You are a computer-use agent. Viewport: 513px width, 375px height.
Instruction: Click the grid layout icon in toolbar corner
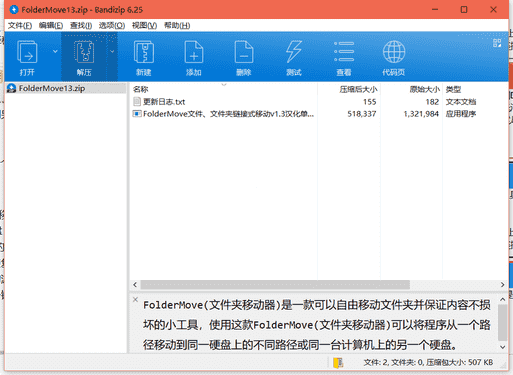497,43
